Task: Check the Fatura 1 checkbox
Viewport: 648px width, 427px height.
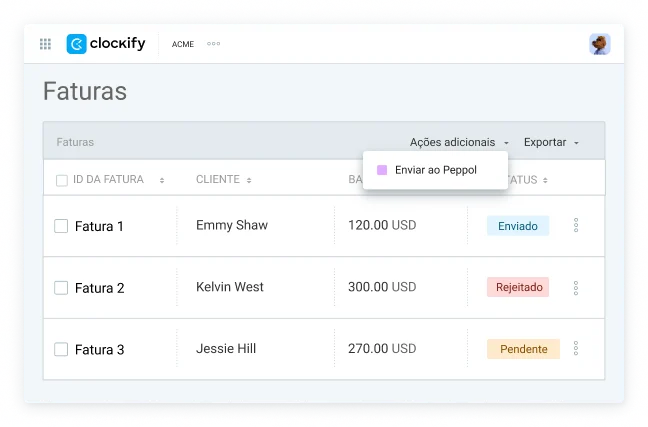Action: tap(61, 226)
